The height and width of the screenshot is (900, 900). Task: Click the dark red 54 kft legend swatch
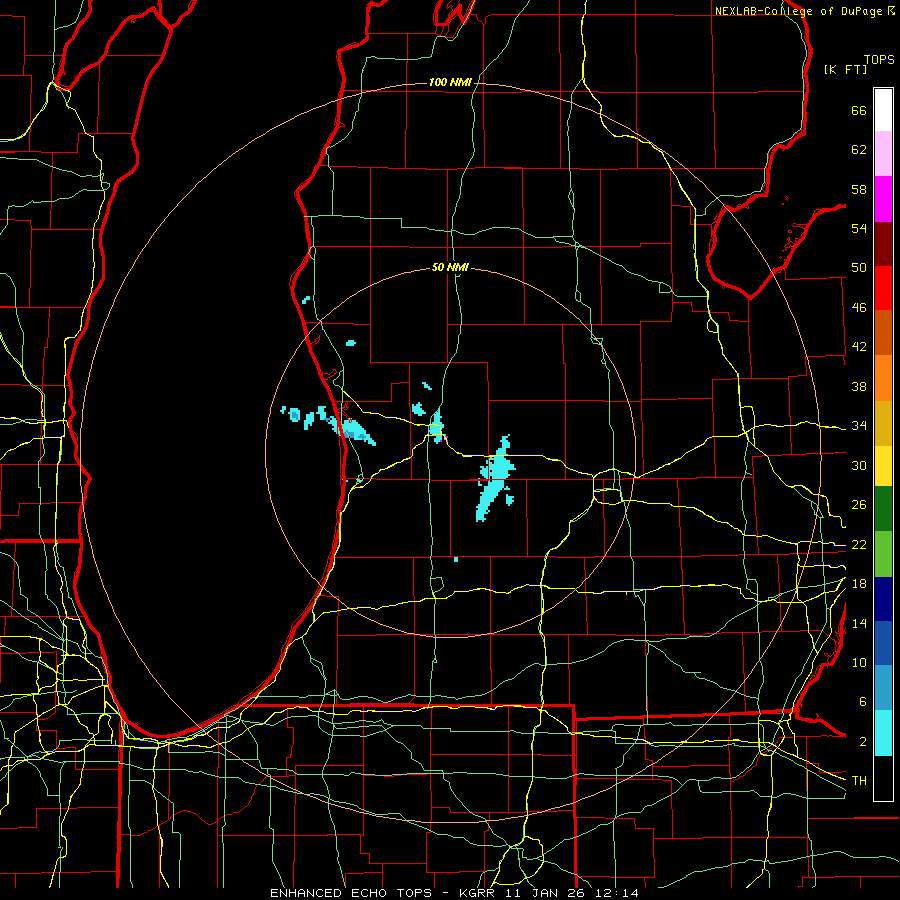coord(883,243)
